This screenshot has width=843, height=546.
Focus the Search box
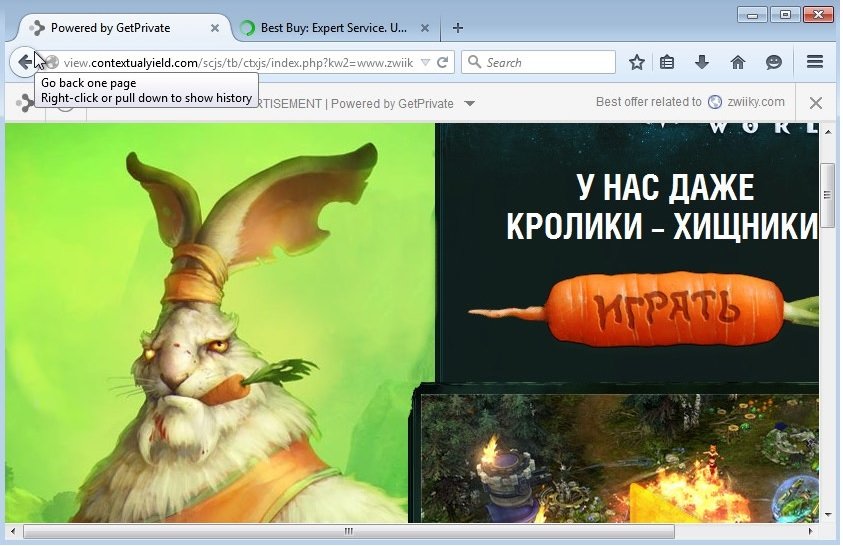tap(538, 62)
